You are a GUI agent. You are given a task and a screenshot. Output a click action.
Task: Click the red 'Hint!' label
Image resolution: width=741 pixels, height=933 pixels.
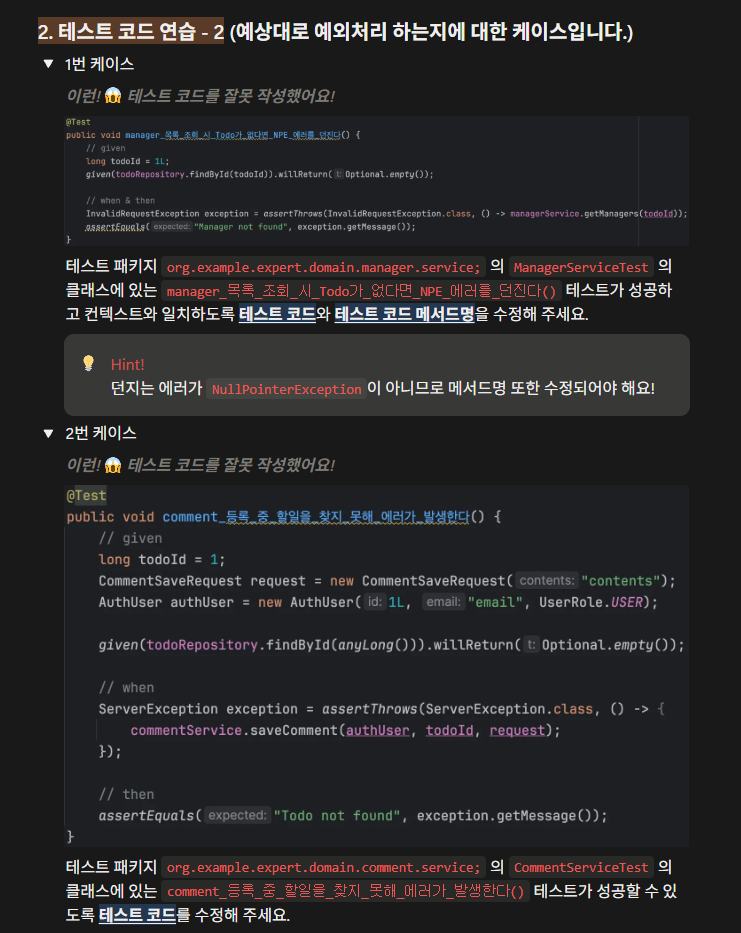pos(127,364)
